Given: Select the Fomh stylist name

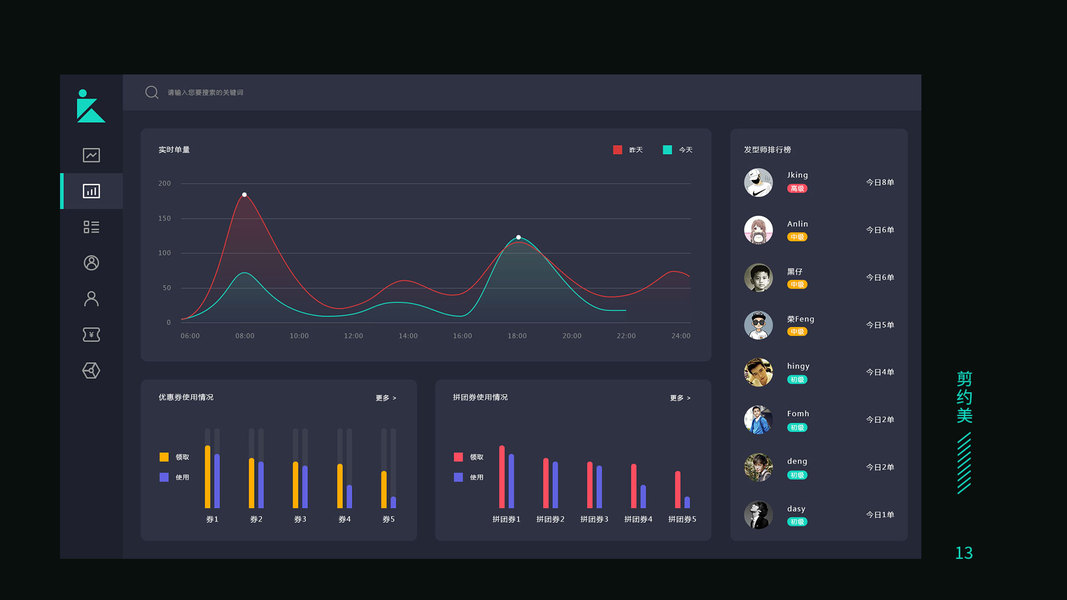Looking at the screenshot, I should (798, 414).
